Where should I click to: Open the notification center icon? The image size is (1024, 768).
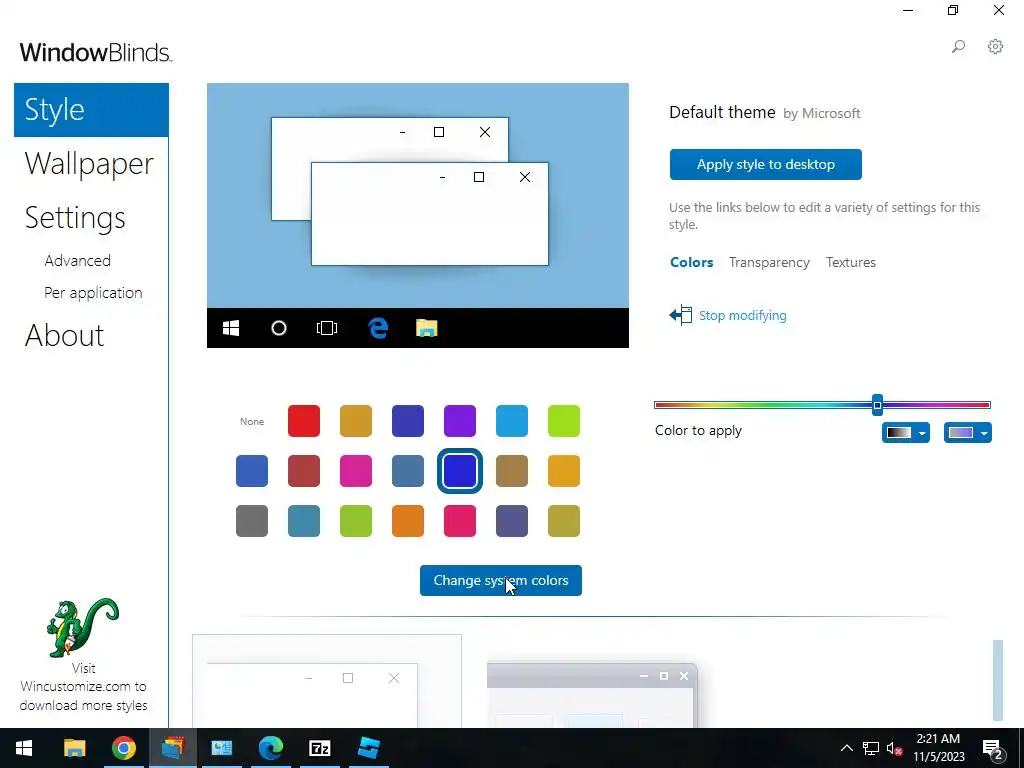[x=993, y=749]
